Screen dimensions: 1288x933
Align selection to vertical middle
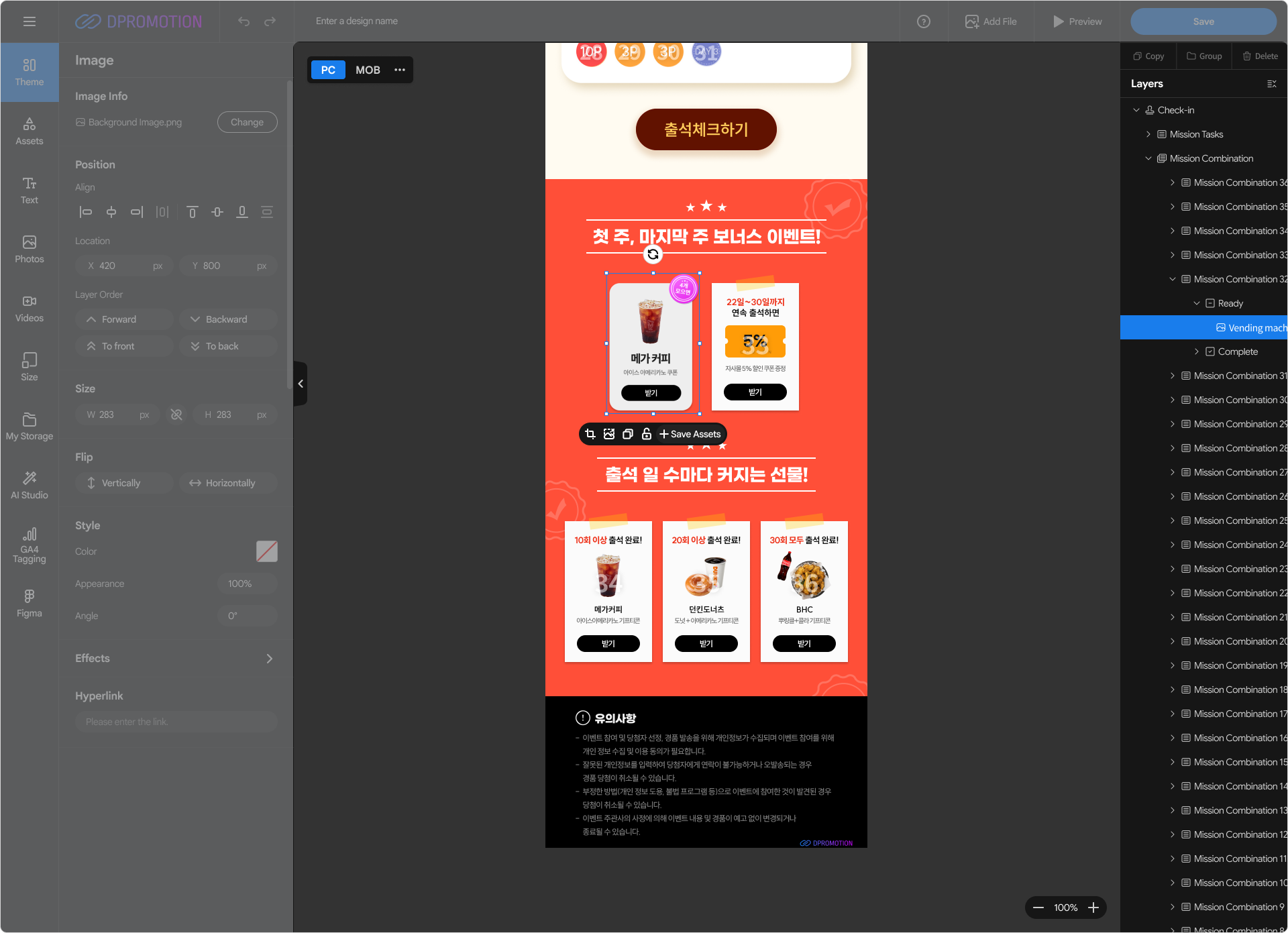point(217,212)
